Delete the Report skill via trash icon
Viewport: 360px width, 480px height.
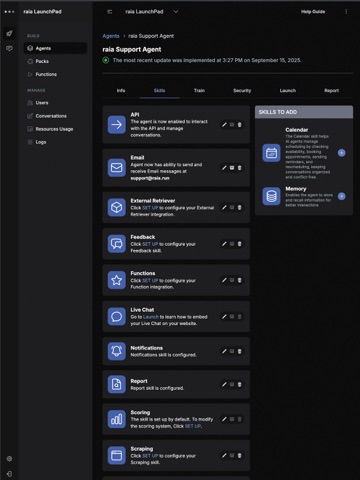(x=239, y=384)
